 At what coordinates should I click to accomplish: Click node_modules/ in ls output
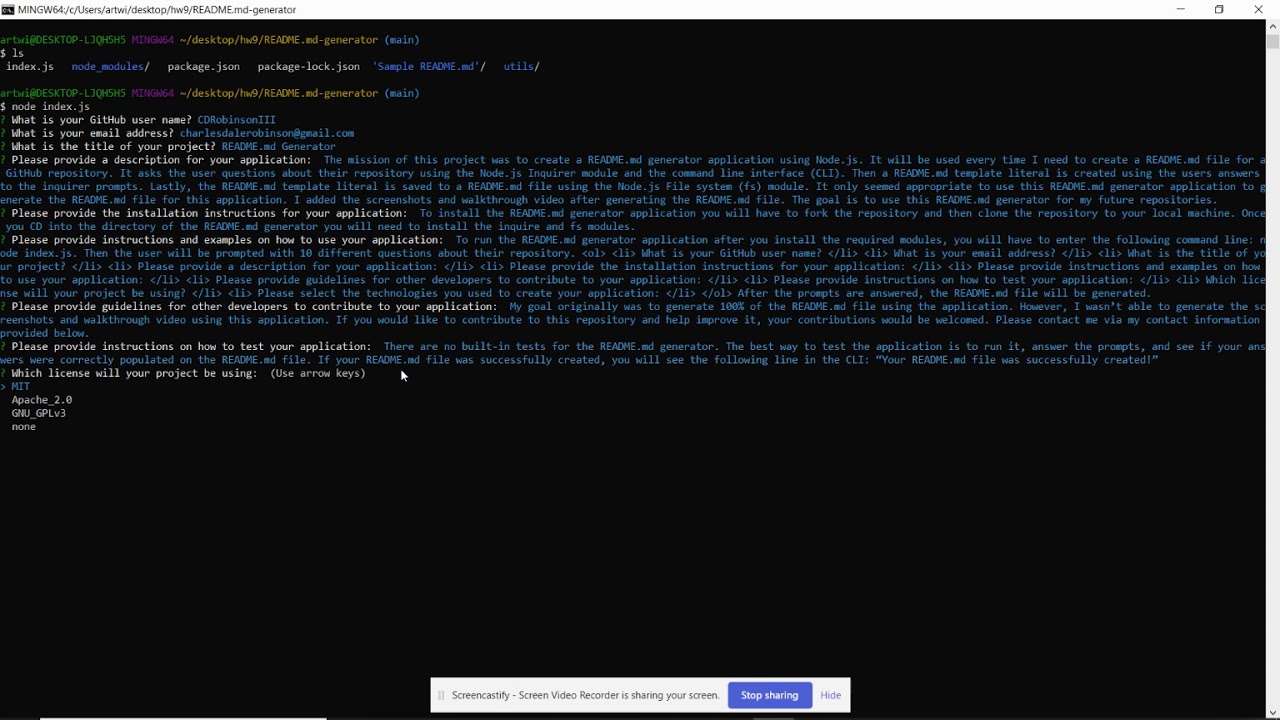(110, 66)
